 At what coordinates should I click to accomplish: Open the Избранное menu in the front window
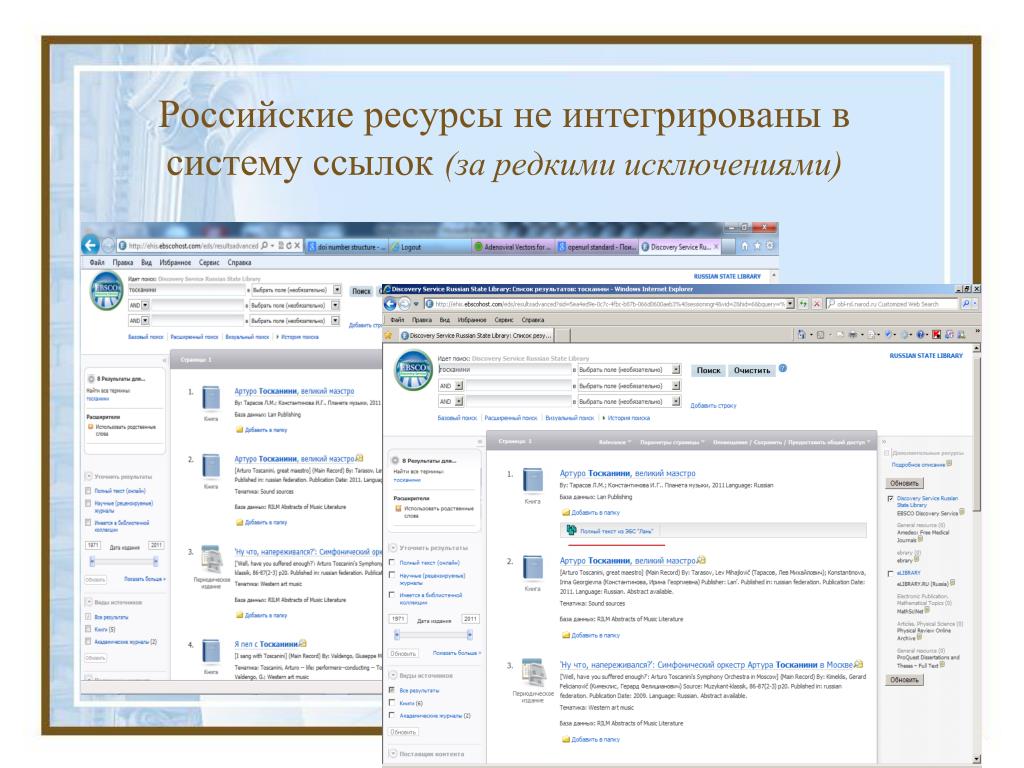[x=472, y=320]
